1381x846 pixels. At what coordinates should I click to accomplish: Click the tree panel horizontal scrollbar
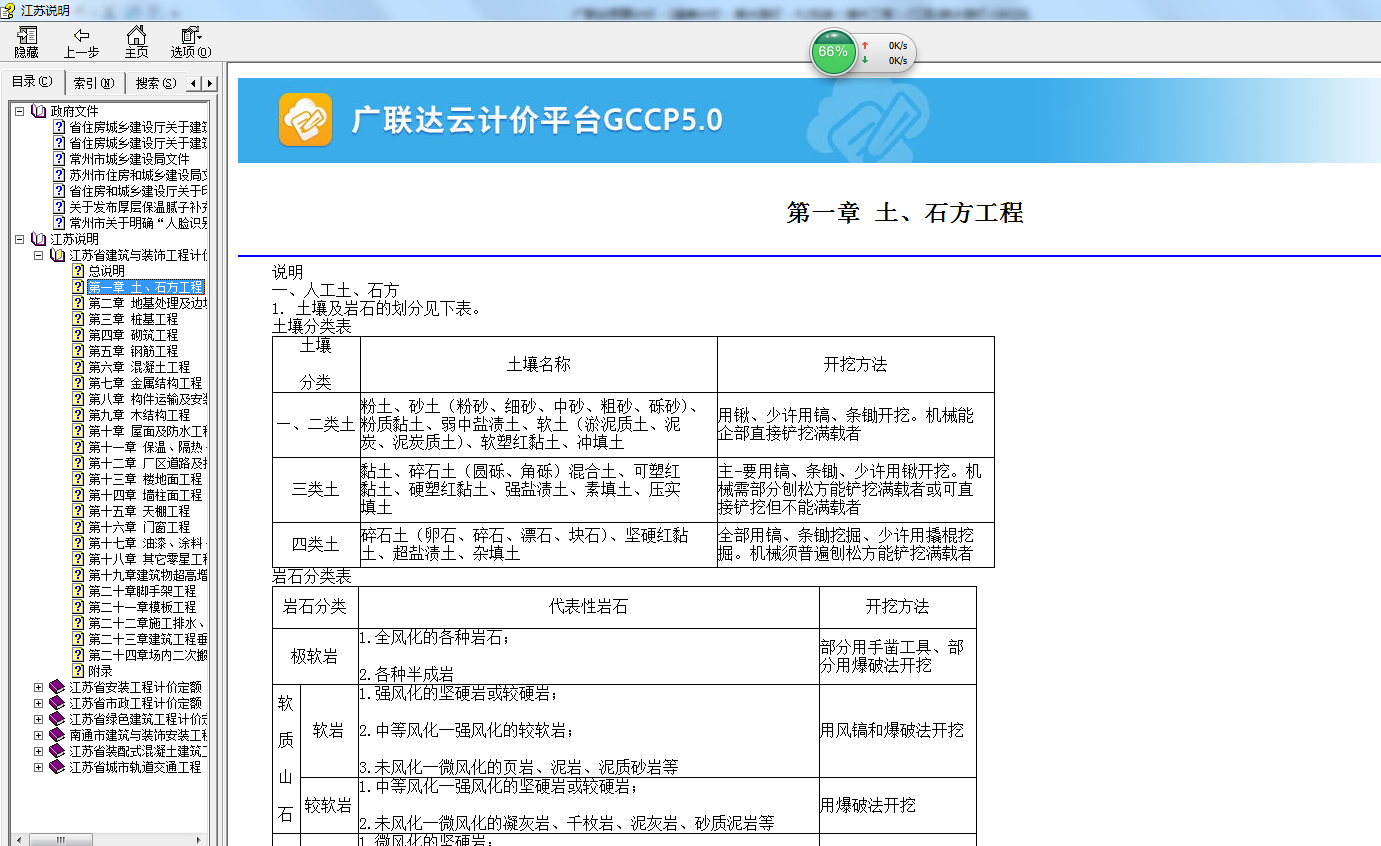click(x=111, y=838)
